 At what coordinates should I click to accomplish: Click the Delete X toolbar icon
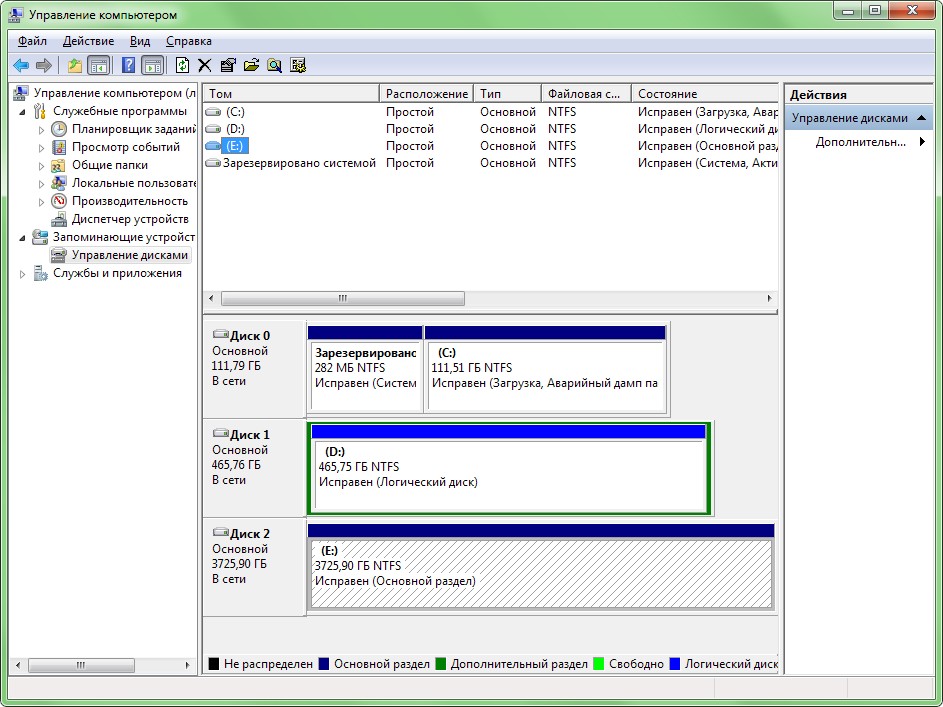point(204,65)
